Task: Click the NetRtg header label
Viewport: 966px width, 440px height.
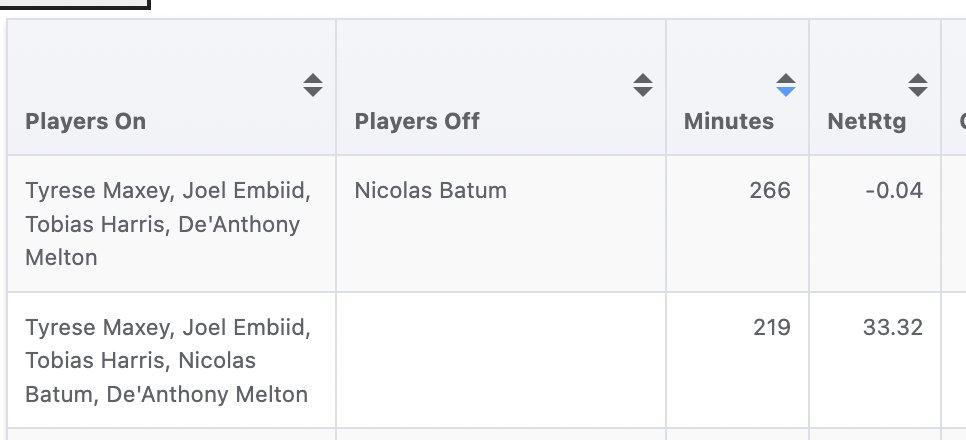Action: [x=866, y=121]
